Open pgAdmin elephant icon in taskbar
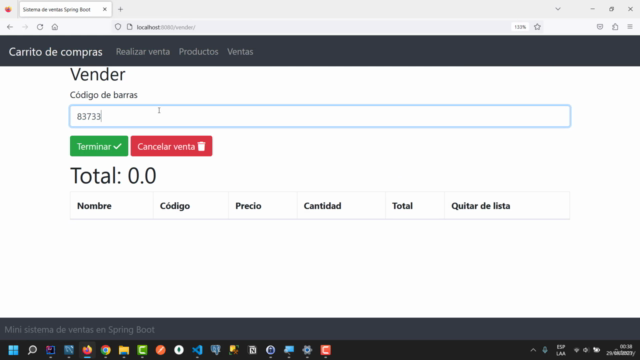This screenshot has height=360, width=640. tap(216, 350)
